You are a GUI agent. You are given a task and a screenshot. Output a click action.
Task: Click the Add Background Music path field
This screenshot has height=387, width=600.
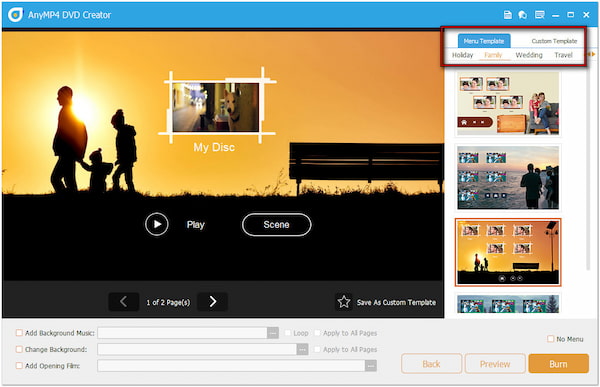[183, 333]
